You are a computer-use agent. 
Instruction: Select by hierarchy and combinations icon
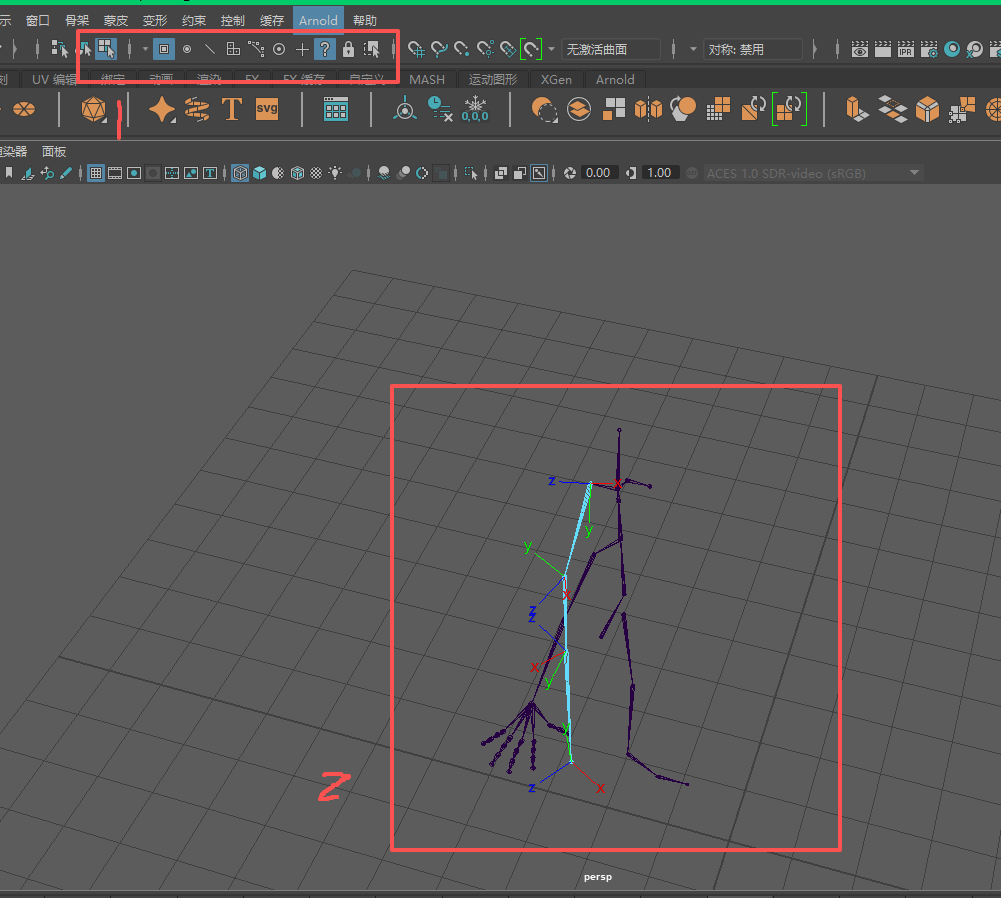click(x=59, y=49)
